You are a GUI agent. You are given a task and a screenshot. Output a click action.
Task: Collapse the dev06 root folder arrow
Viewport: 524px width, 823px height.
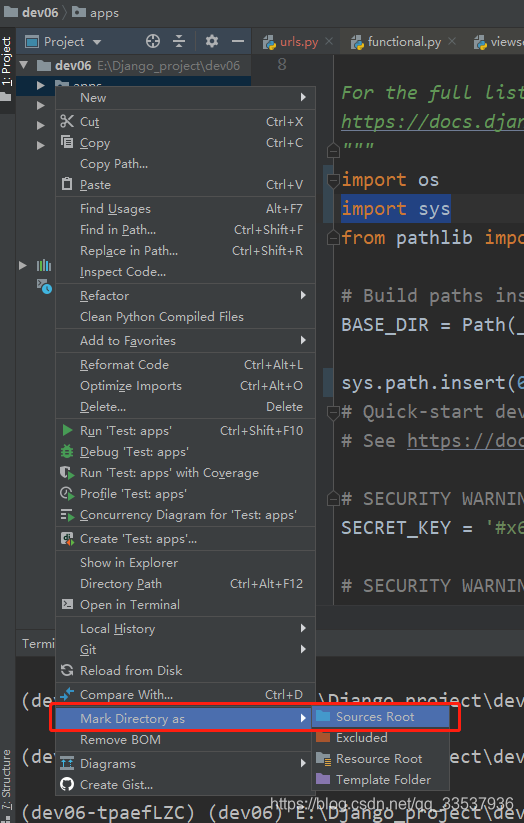click(x=24, y=65)
